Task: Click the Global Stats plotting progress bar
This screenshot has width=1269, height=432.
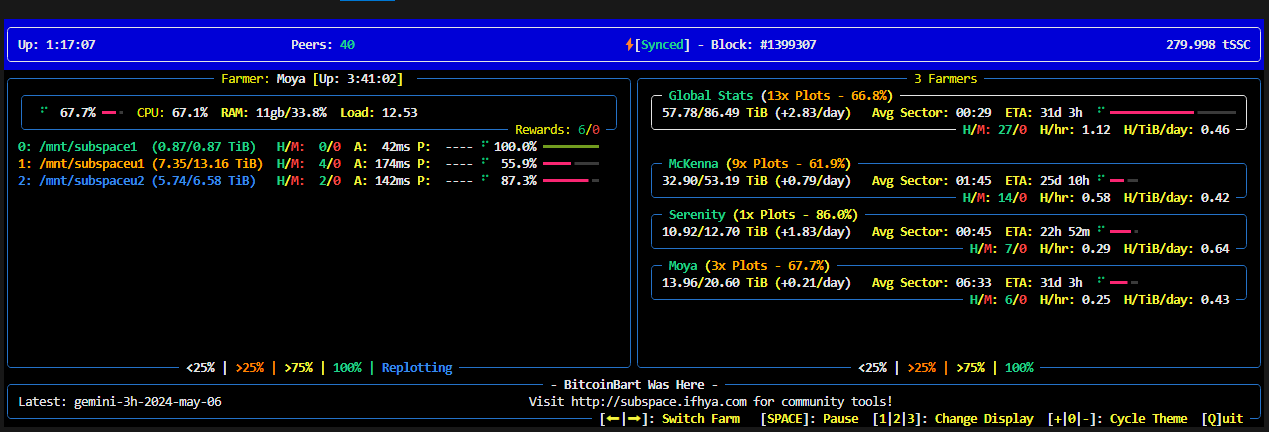Action: 1173,112
